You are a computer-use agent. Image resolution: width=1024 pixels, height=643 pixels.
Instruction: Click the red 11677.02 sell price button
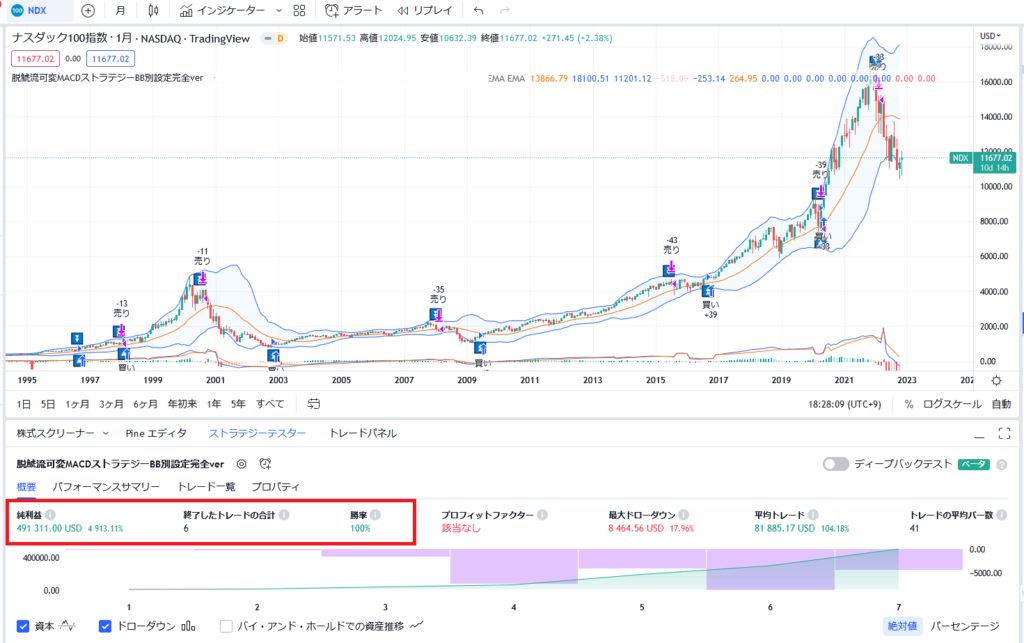35,59
